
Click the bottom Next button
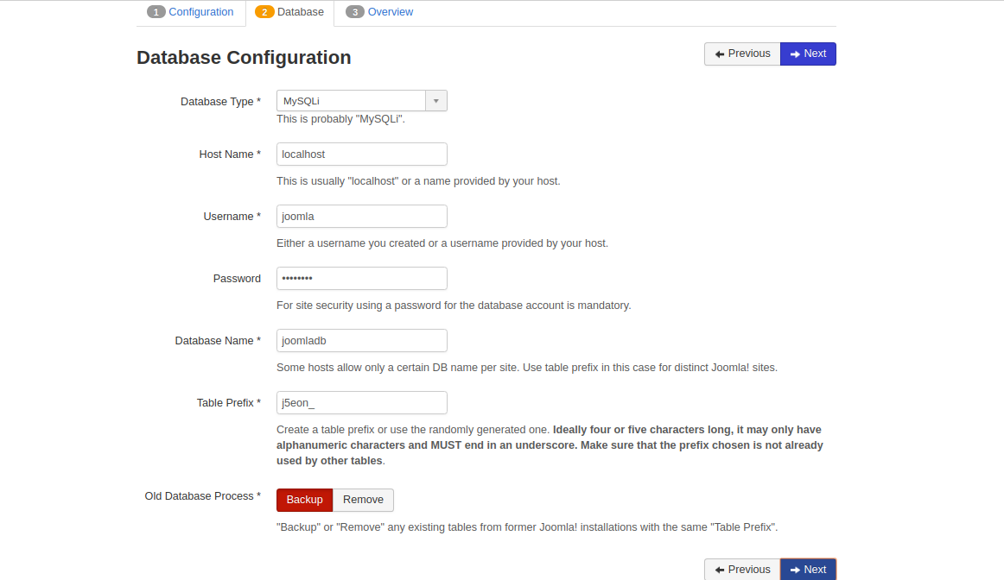tap(808, 569)
